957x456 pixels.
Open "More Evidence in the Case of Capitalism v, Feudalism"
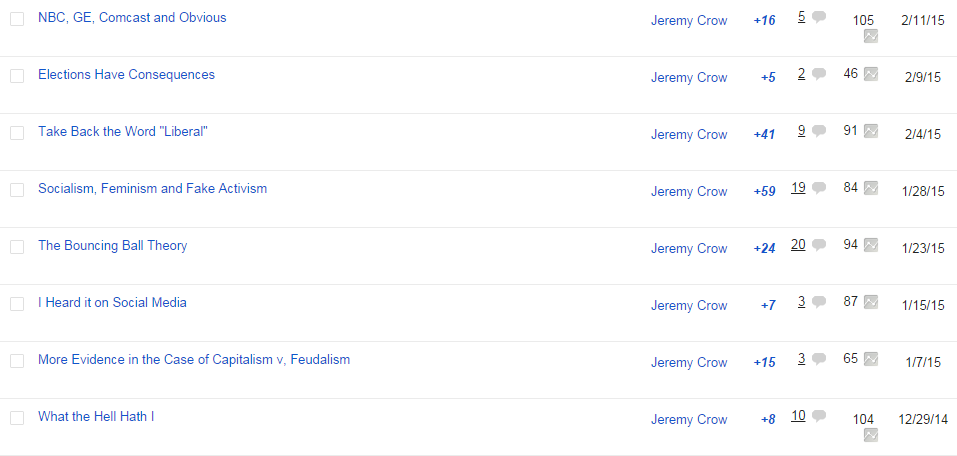(194, 360)
